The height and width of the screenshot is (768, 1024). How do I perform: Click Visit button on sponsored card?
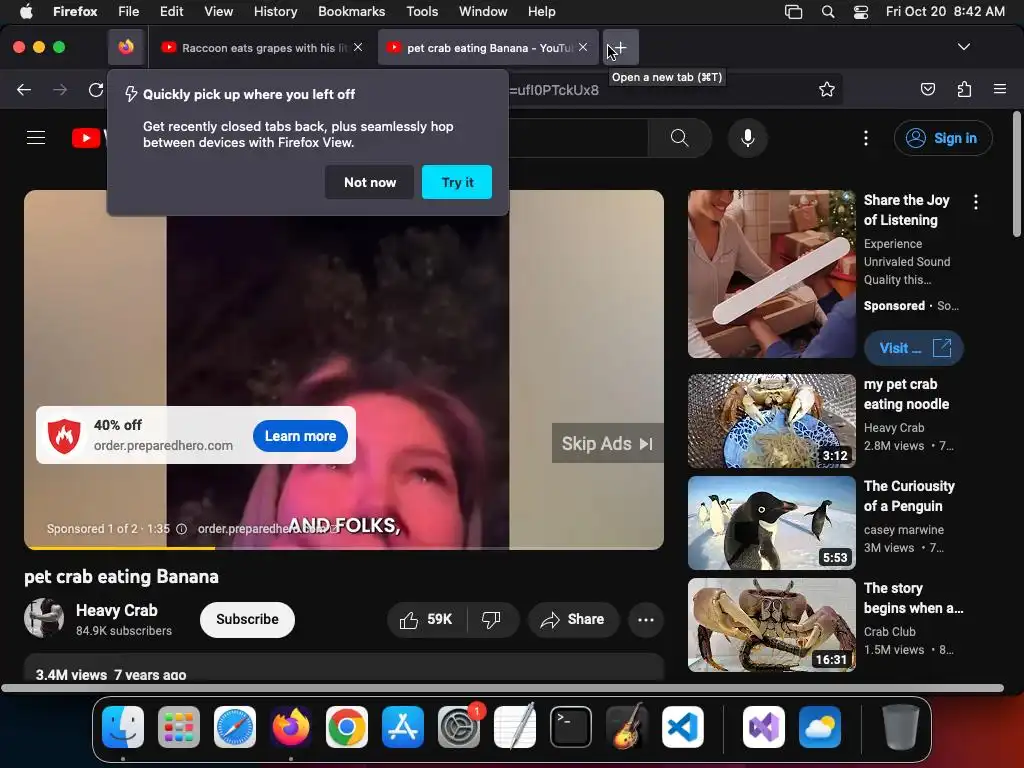point(914,348)
